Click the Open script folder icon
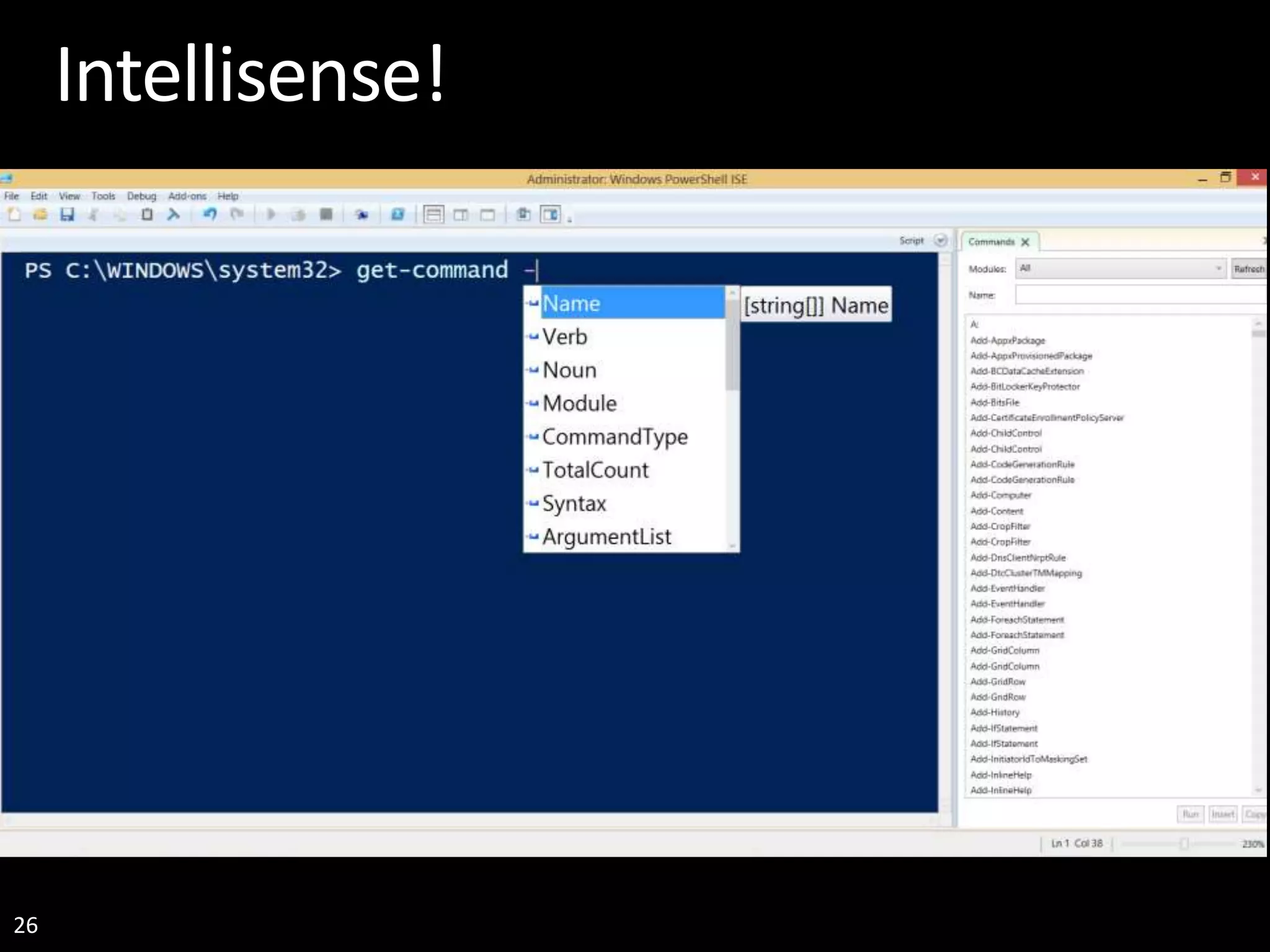1270x952 pixels. coord(40,215)
